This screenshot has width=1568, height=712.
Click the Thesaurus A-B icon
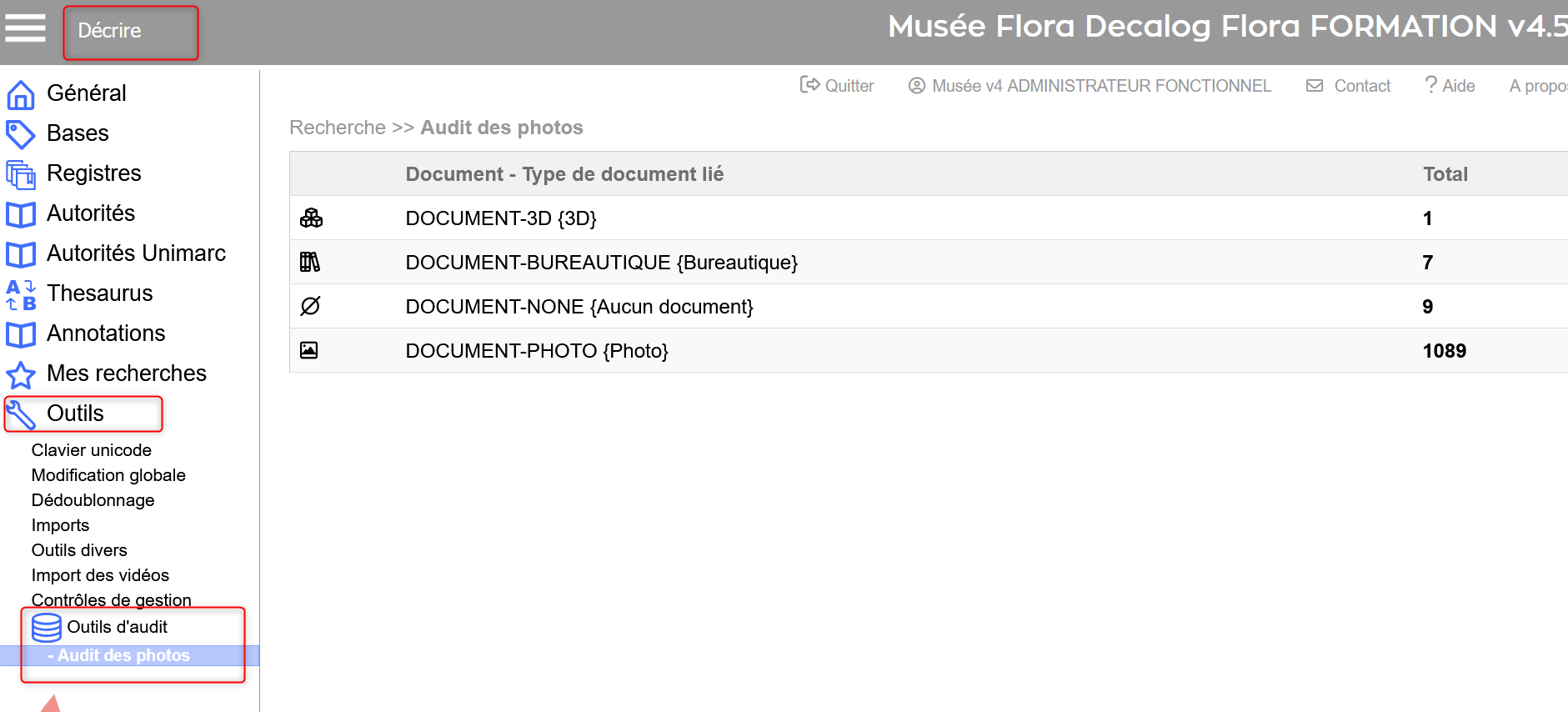pyautogui.click(x=21, y=294)
